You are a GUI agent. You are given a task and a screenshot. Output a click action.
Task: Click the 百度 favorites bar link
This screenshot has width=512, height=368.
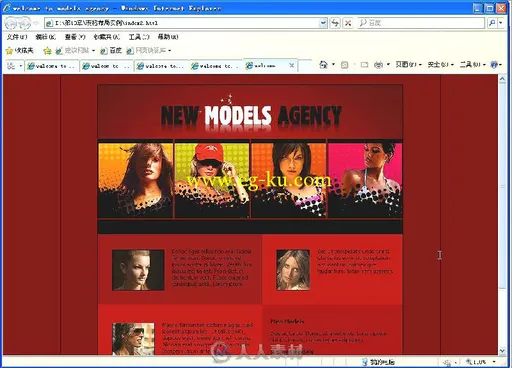111,51
